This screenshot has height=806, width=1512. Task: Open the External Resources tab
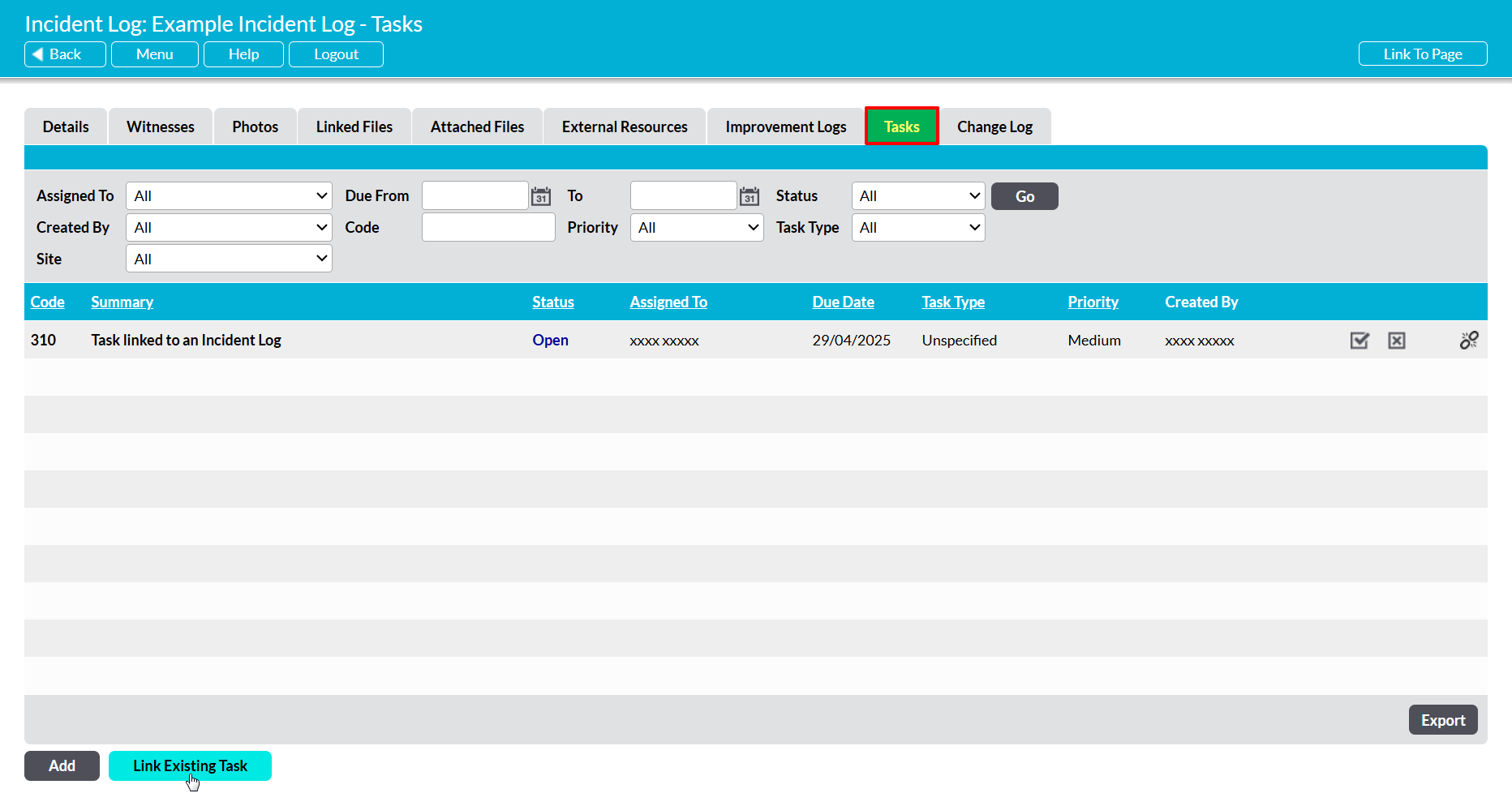point(625,126)
